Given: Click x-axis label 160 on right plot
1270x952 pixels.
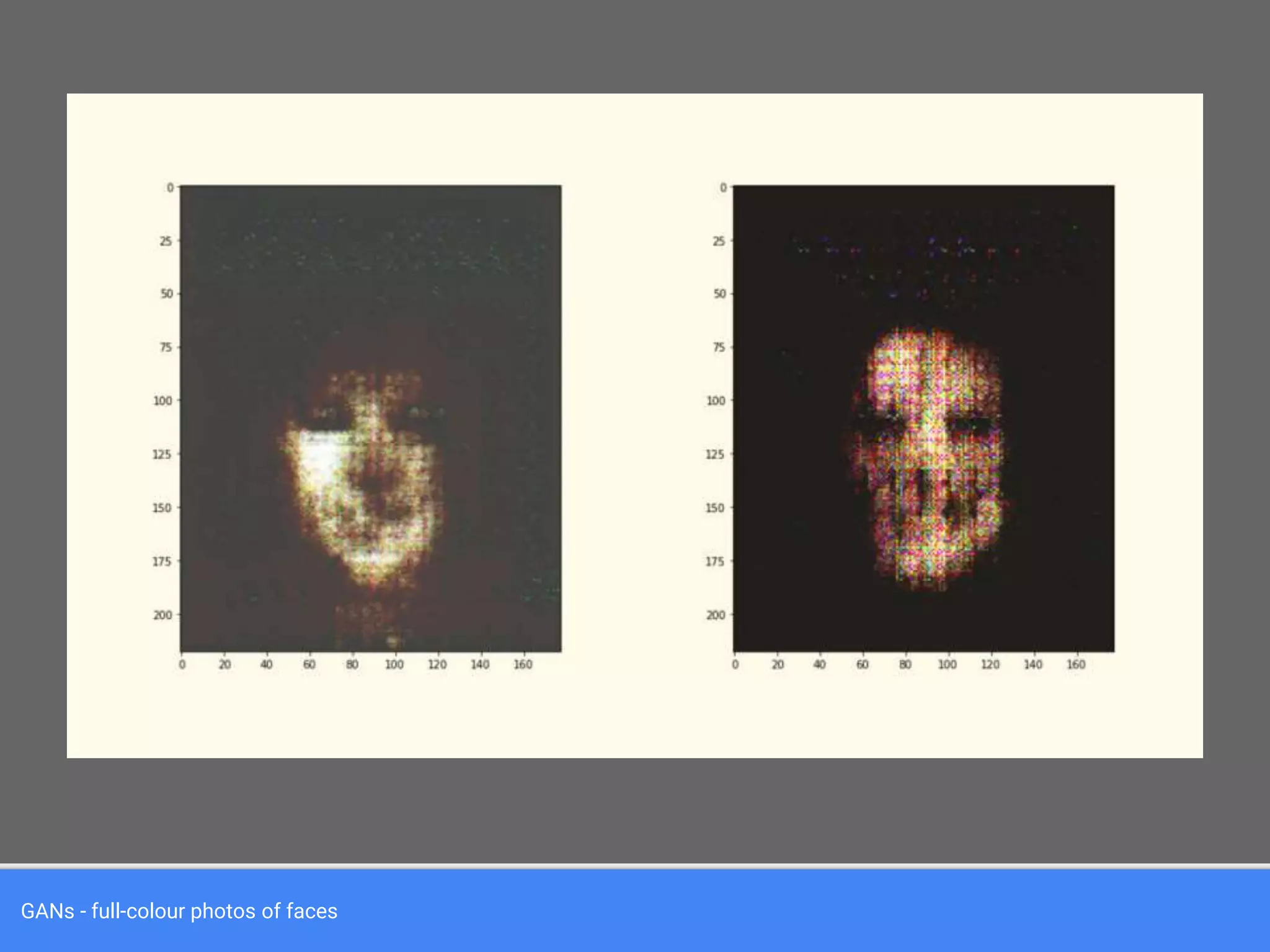Looking at the screenshot, I should 1076,664.
